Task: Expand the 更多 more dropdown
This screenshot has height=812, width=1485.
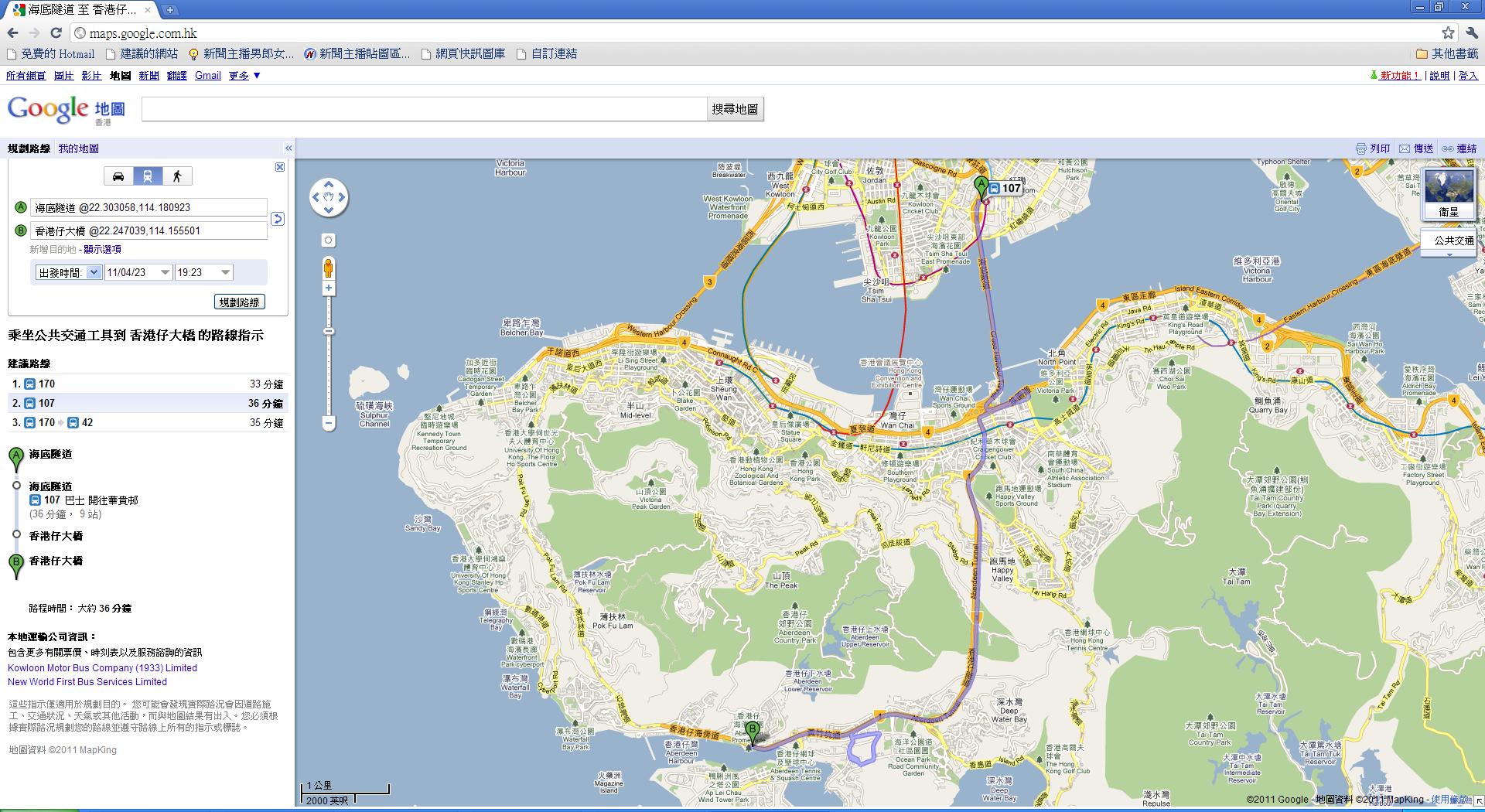Action: 244,76
